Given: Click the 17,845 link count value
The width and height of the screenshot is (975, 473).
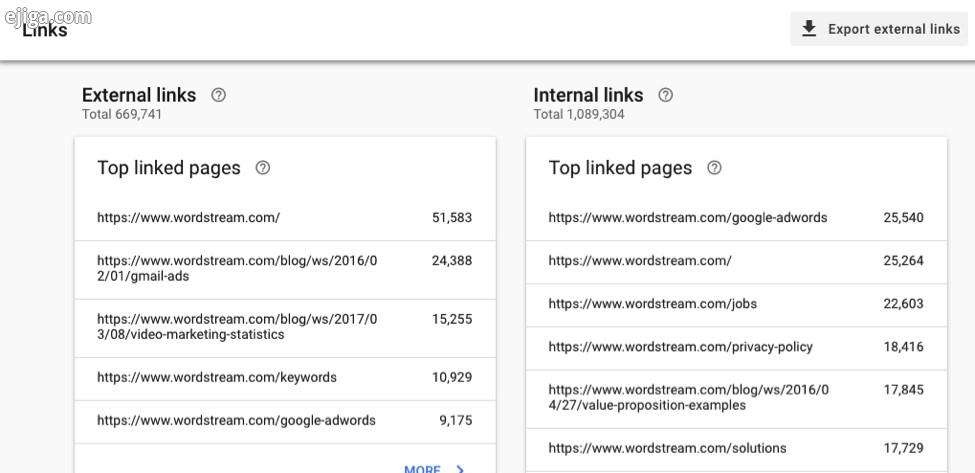Looking at the screenshot, I should point(903,390).
